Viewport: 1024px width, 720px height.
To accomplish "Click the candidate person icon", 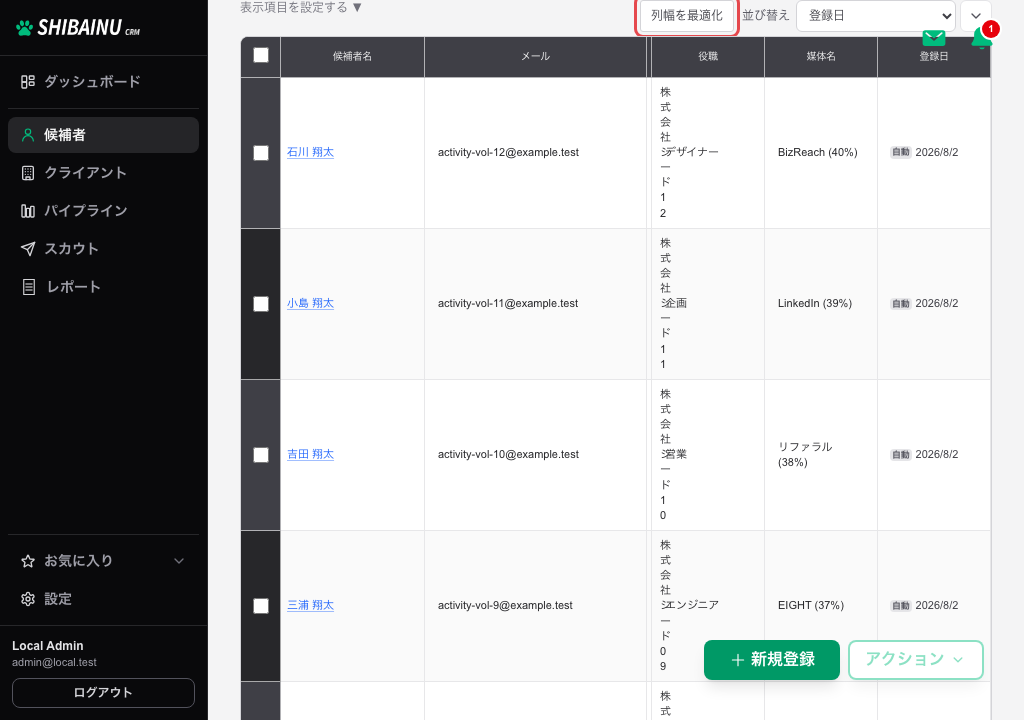I will click(27, 135).
